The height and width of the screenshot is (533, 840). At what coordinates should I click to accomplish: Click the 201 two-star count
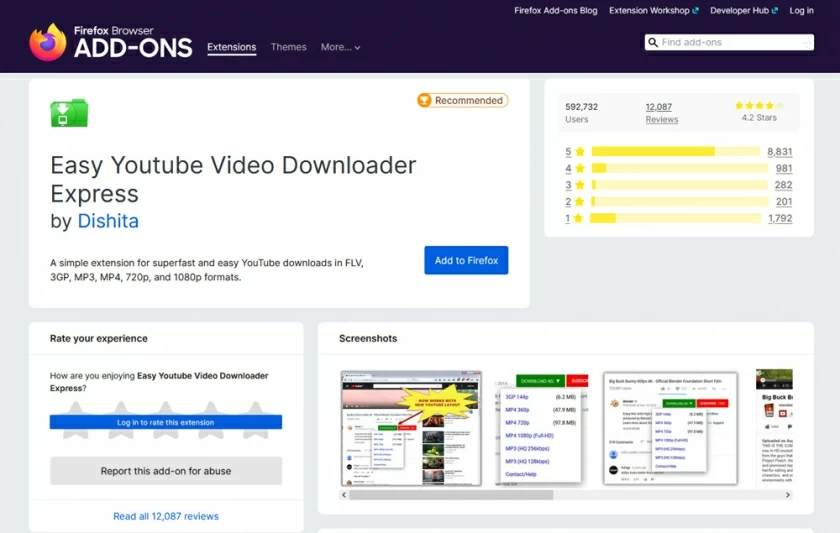click(784, 201)
